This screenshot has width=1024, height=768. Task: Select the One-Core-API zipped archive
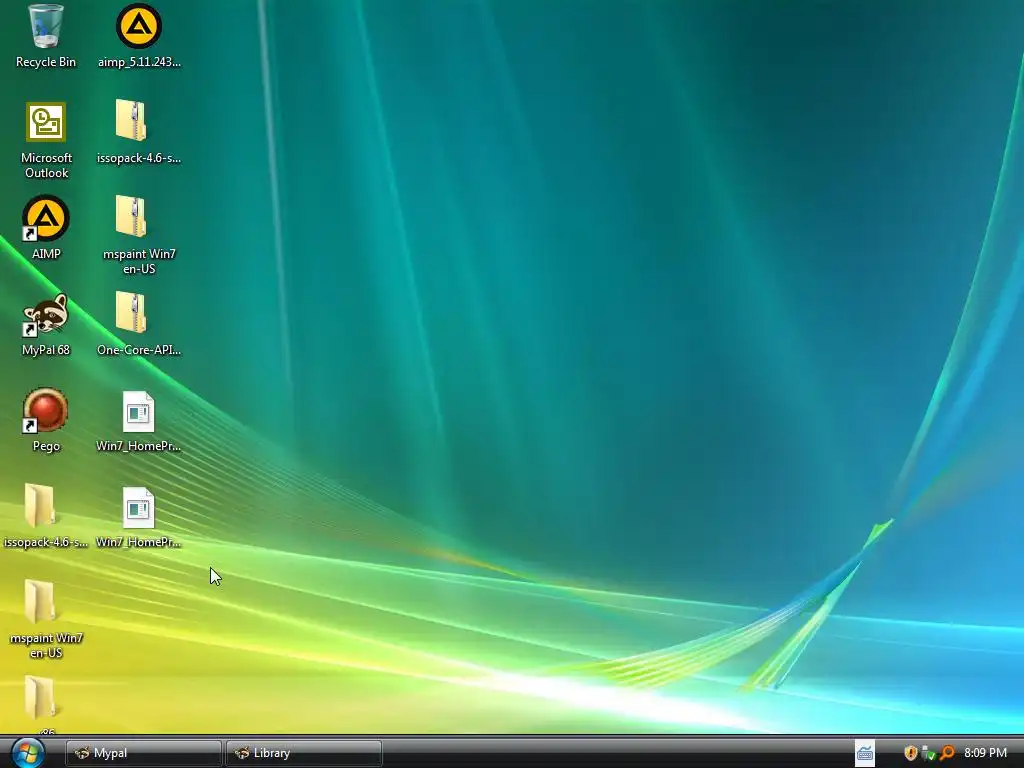(x=139, y=324)
